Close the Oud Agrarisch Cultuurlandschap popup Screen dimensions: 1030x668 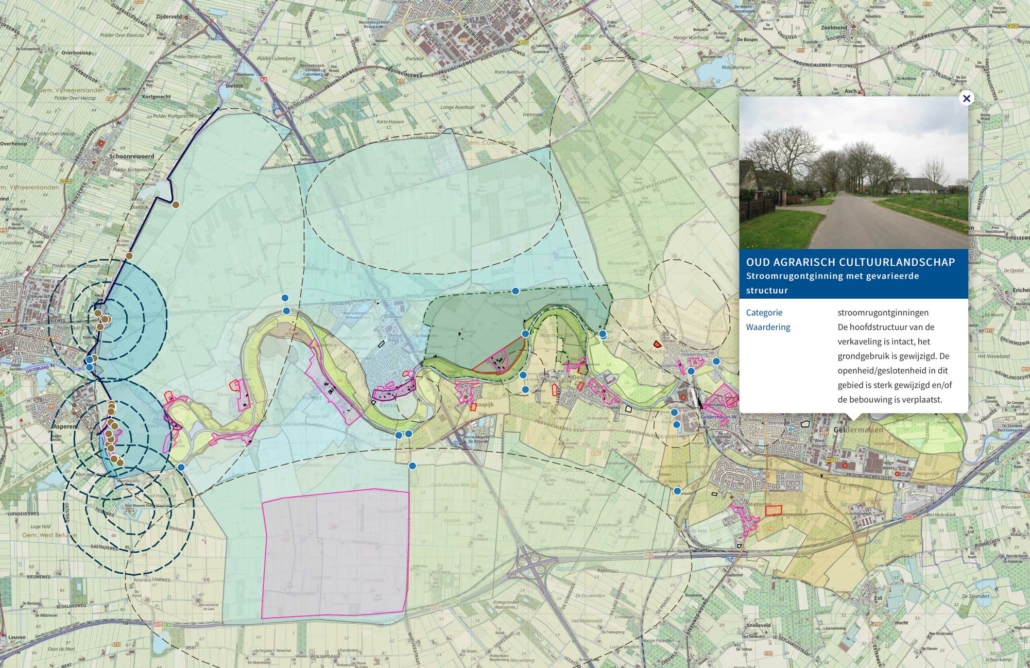(966, 98)
